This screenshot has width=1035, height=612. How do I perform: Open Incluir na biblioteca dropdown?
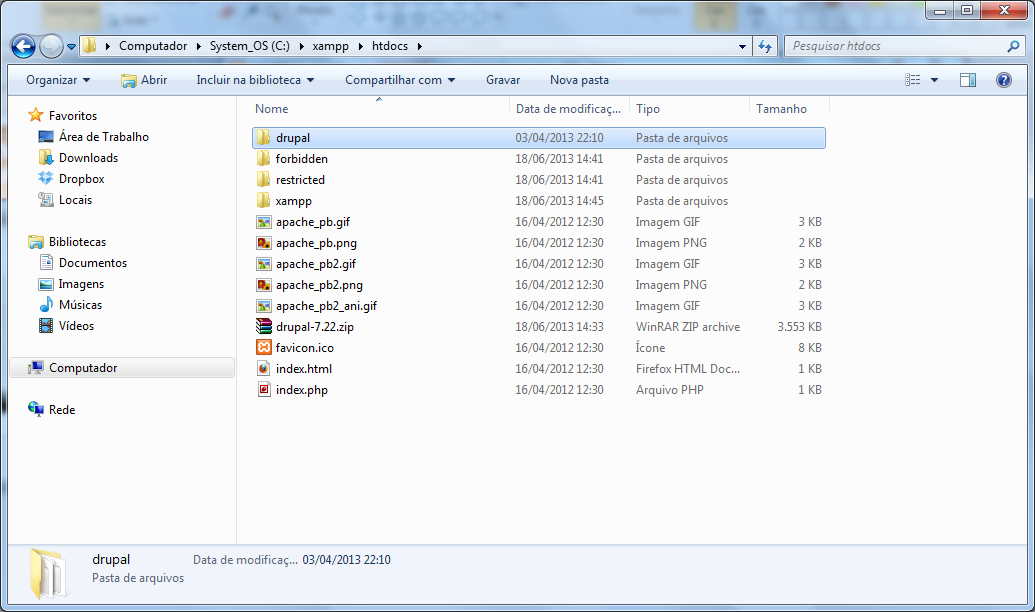tap(255, 80)
